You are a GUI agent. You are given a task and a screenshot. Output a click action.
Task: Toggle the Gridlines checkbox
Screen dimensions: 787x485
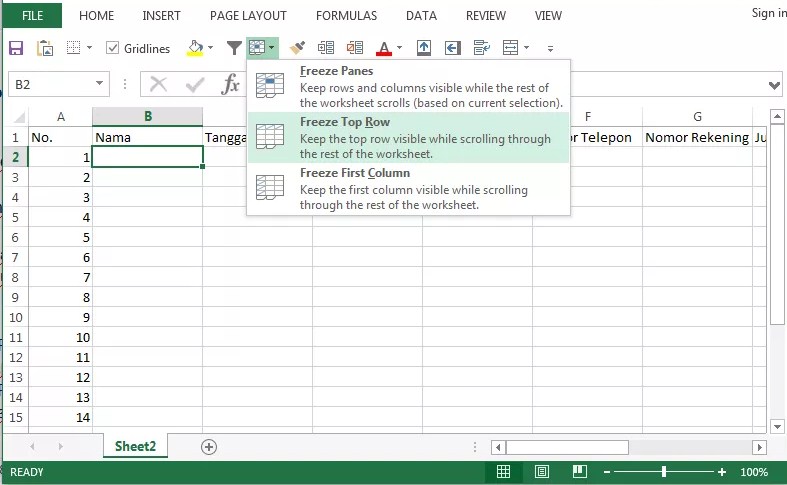[x=112, y=48]
